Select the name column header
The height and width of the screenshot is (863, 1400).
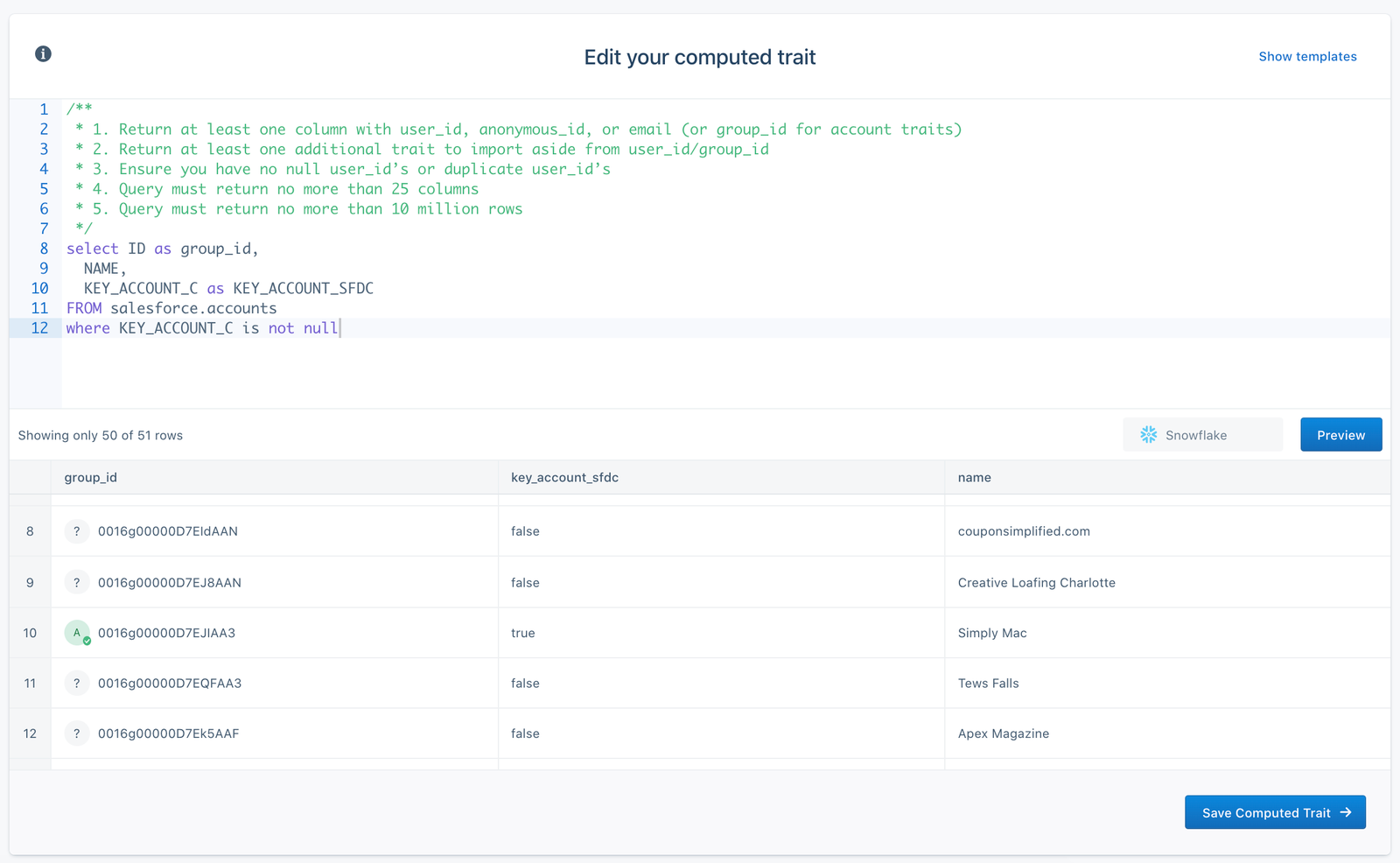coord(974,478)
